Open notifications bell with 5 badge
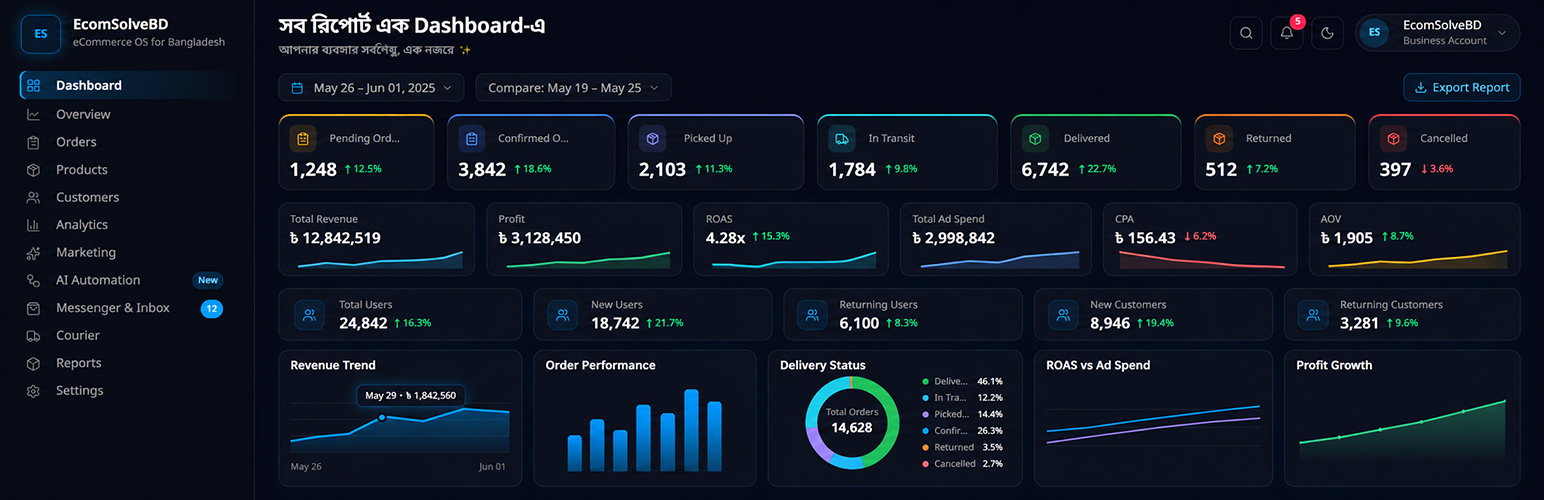Viewport: 1544px width, 500px height. pyautogui.click(x=1287, y=33)
